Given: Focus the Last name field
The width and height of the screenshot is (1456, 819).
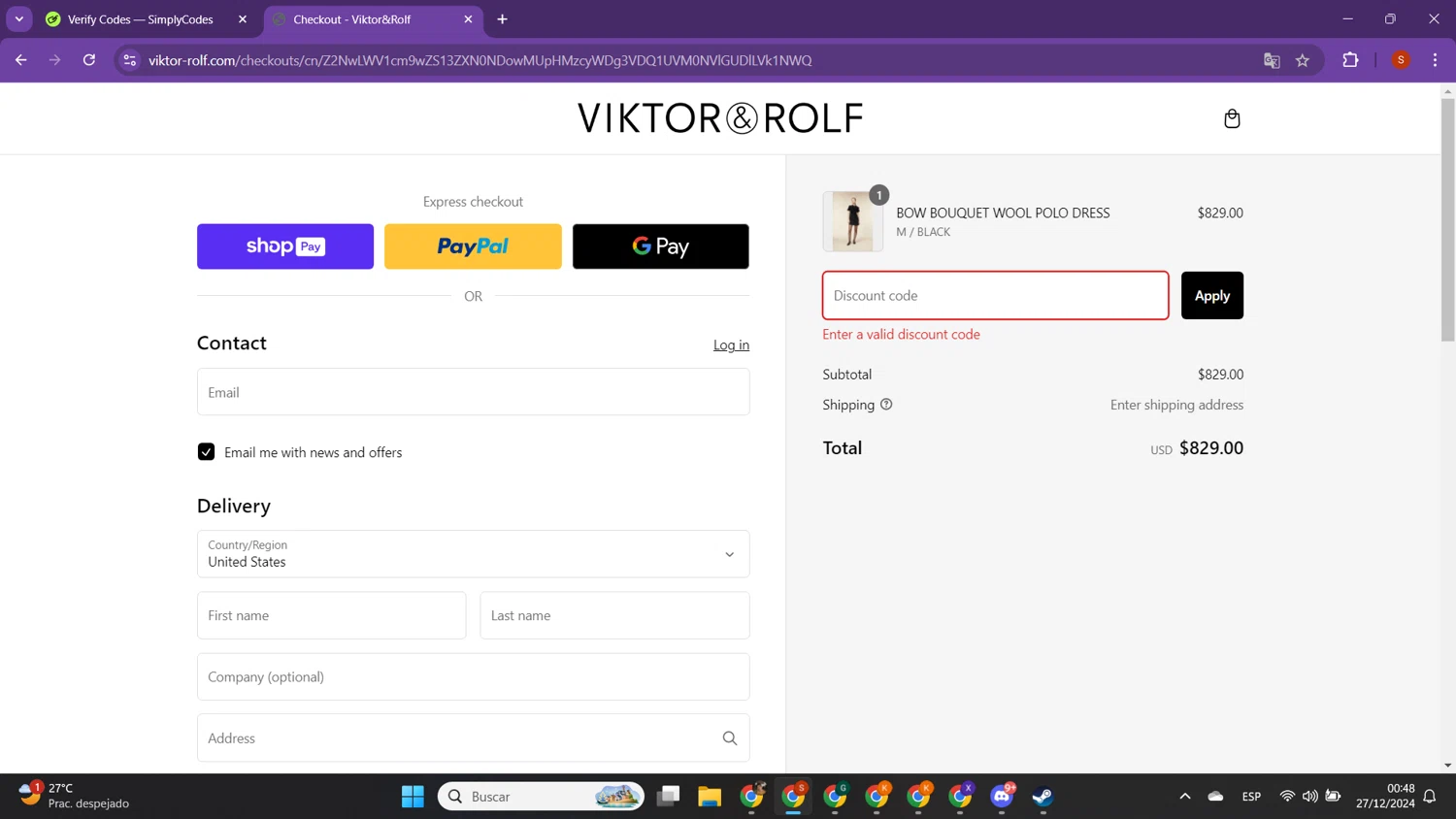Looking at the screenshot, I should click(x=615, y=615).
